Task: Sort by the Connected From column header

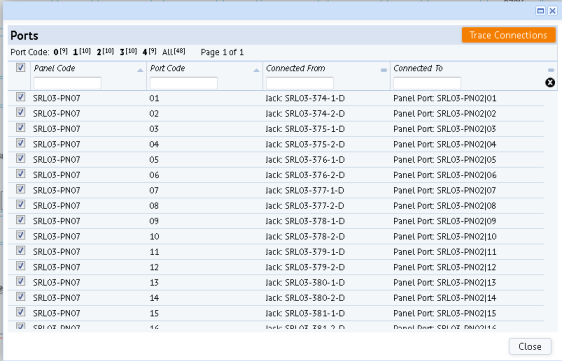Action: click(x=296, y=68)
